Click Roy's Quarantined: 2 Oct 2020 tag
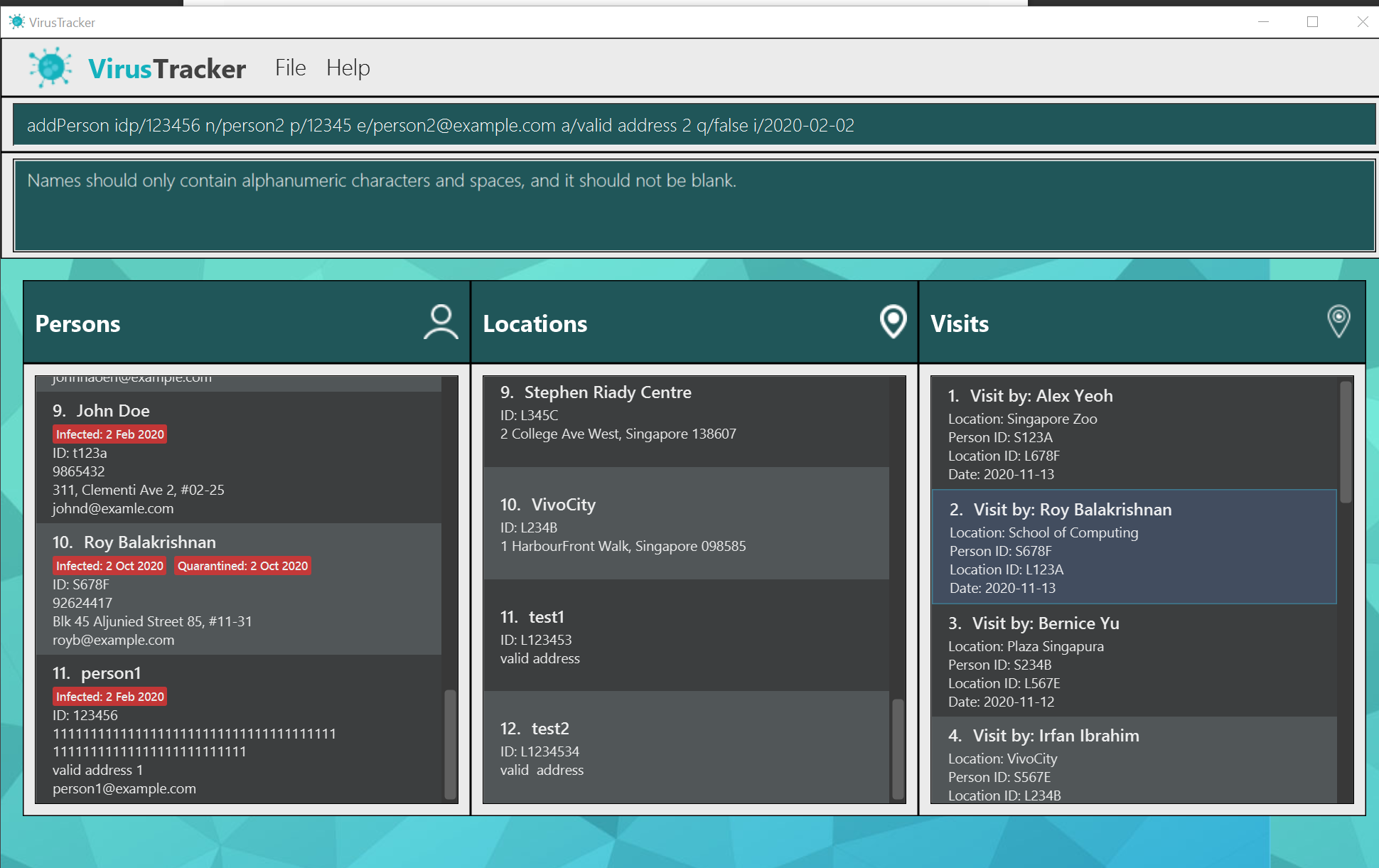The width and height of the screenshot is (1379, 868). click(x=242, y=566)
